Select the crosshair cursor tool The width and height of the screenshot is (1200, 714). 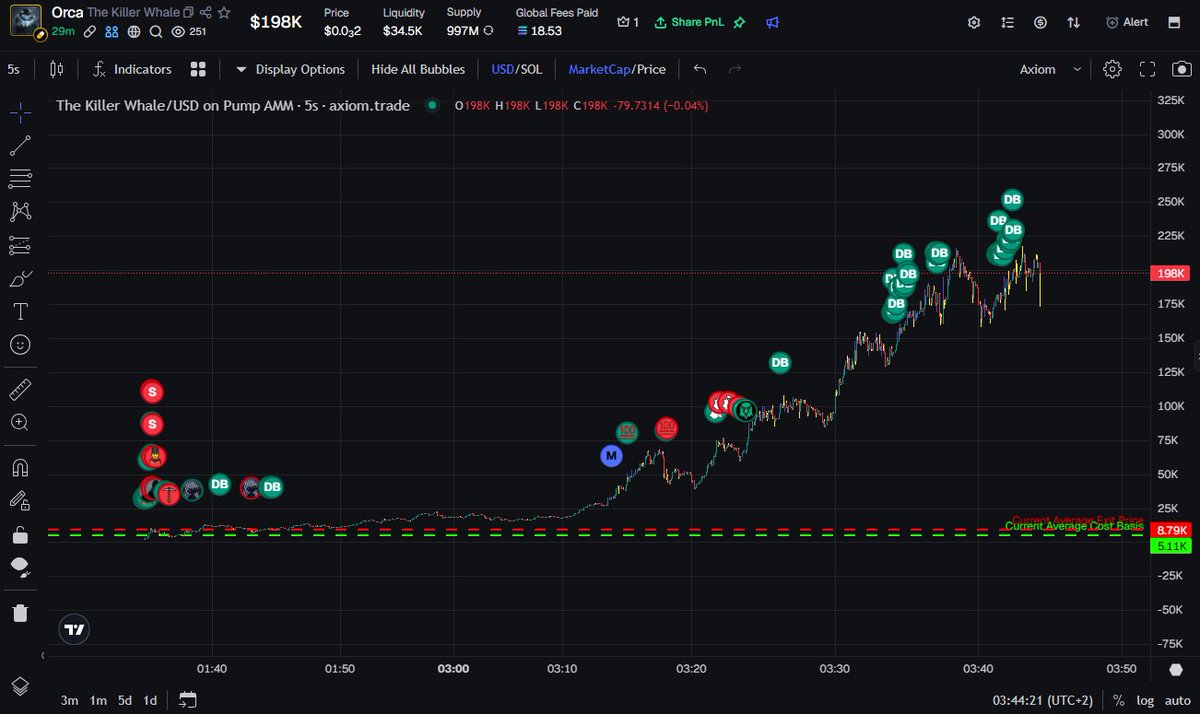[19, 111]
